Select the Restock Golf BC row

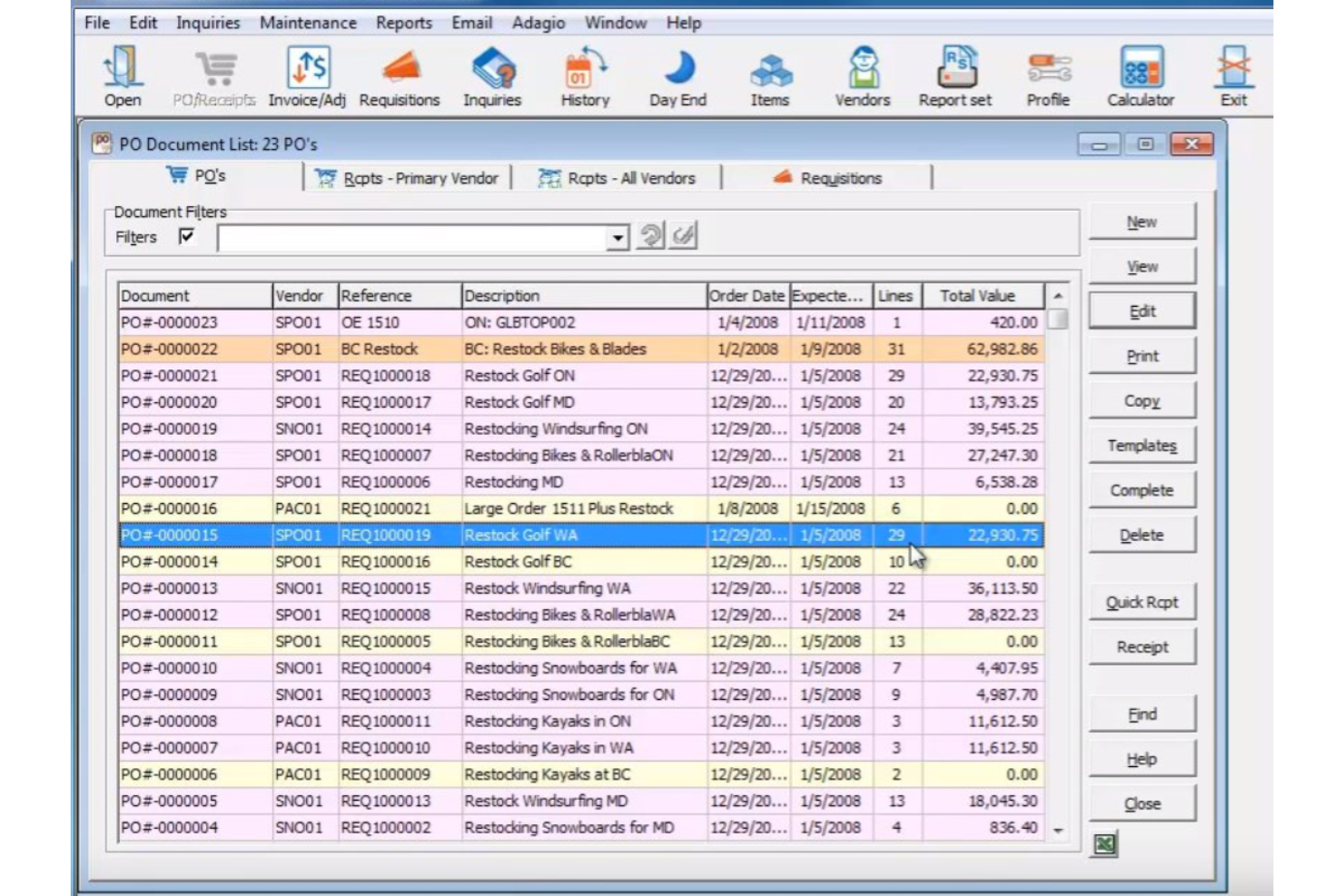(x=581, y=561)
